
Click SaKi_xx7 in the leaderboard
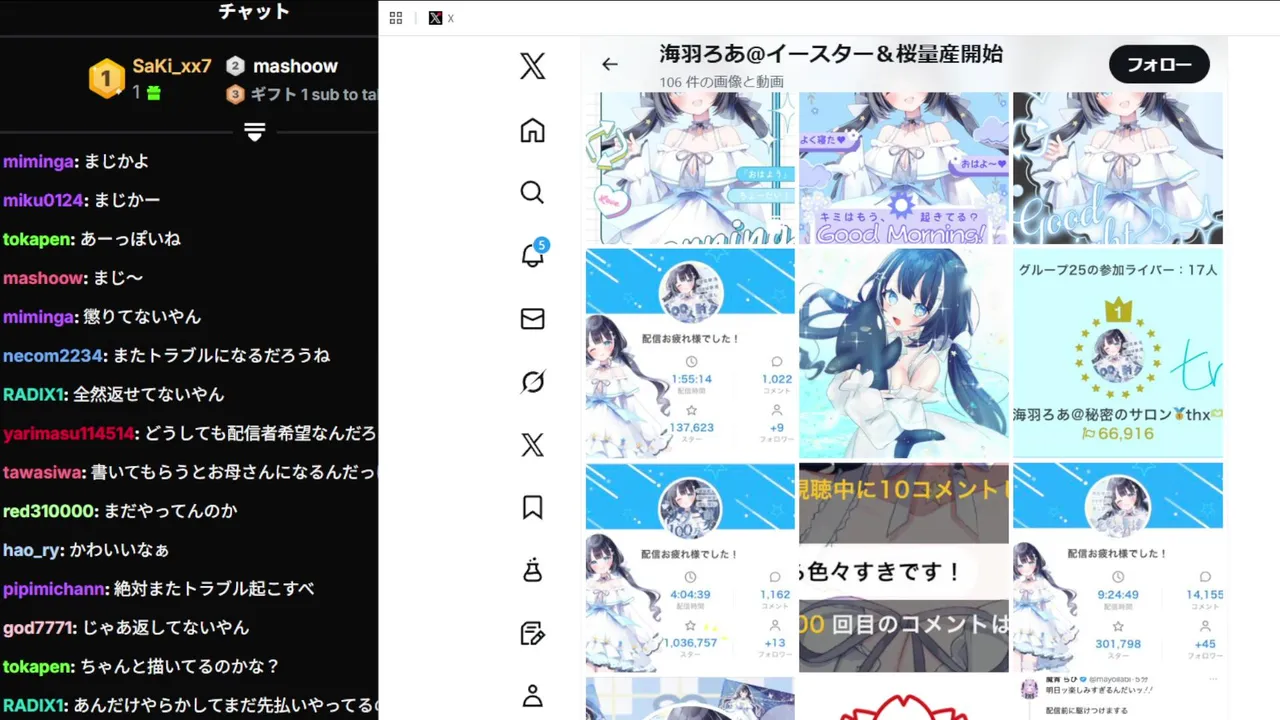coord(172,66)
